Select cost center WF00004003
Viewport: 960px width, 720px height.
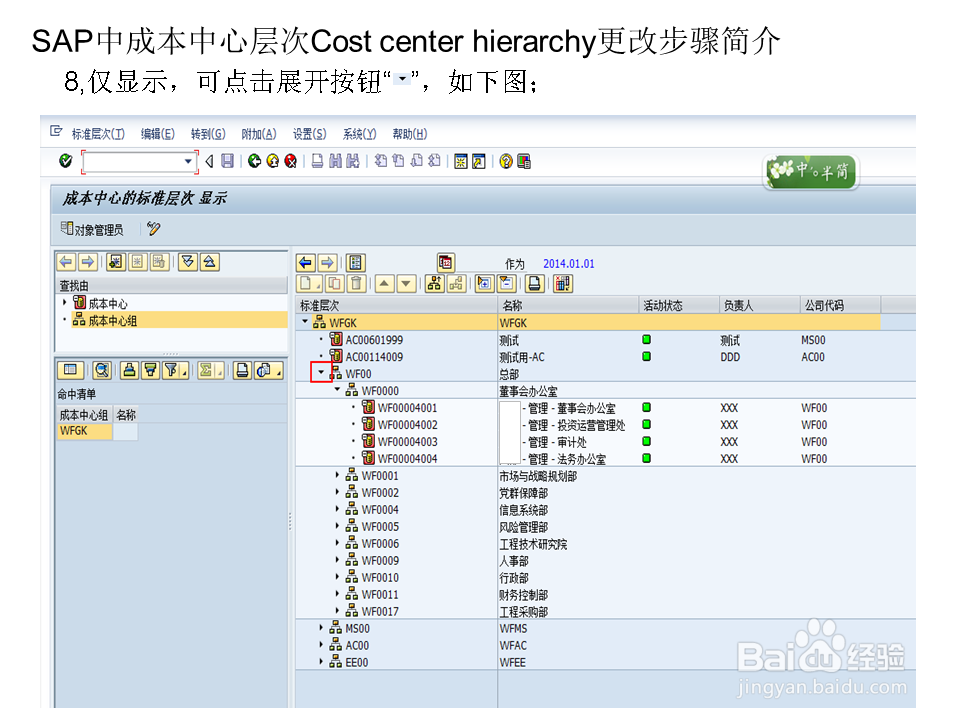coord(407,441)
